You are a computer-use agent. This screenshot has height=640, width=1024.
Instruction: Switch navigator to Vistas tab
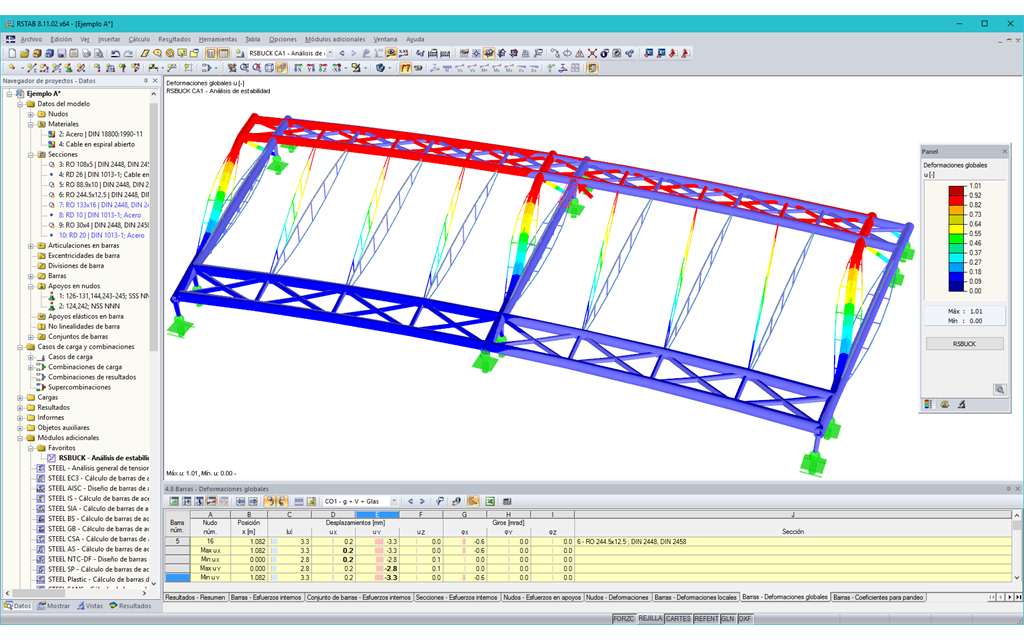coord(90,606)
